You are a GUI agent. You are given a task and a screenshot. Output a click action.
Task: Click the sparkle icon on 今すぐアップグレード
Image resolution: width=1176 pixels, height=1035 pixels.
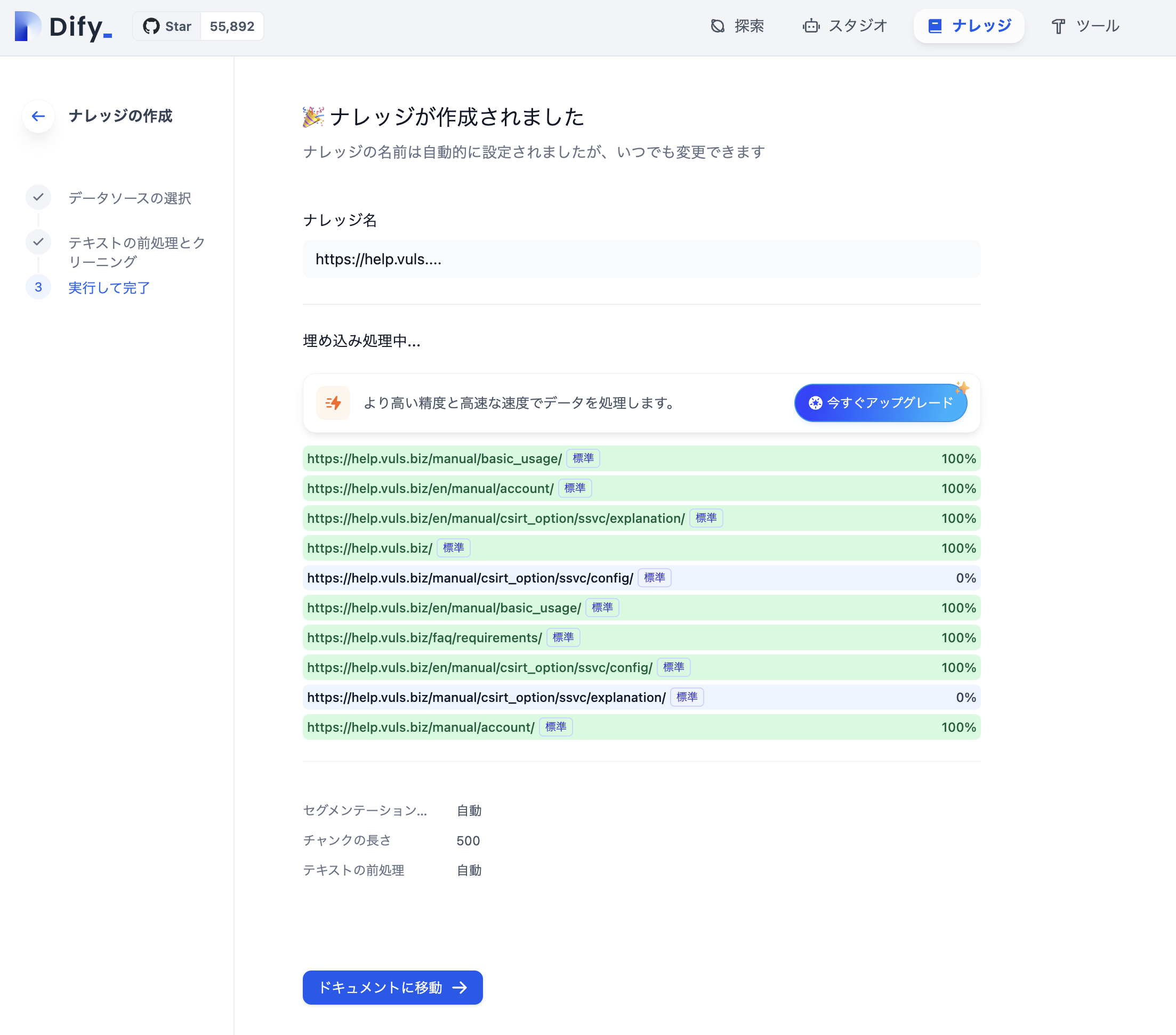[x=963, y=388]
